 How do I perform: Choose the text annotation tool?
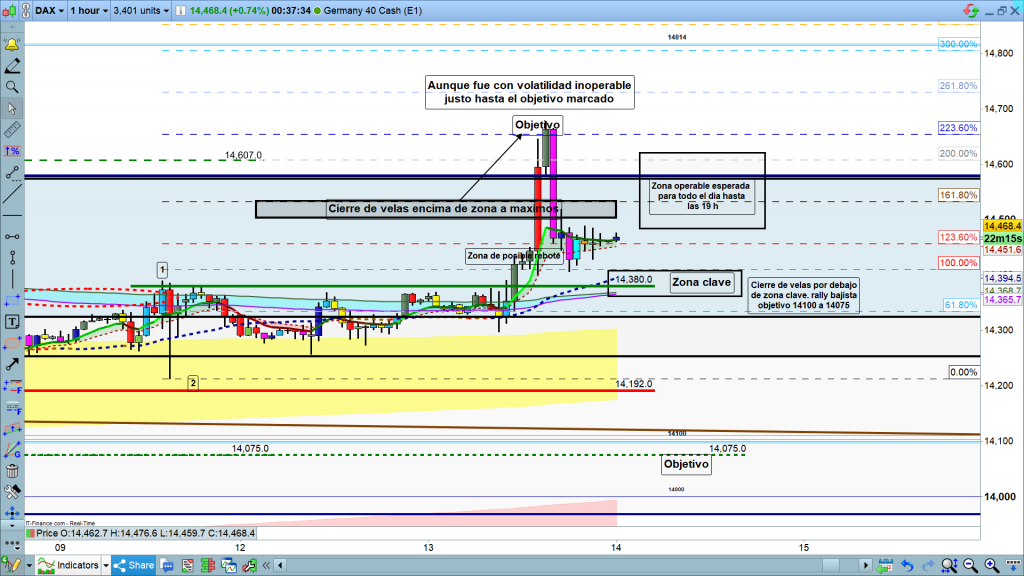click(x=12, y=322)
